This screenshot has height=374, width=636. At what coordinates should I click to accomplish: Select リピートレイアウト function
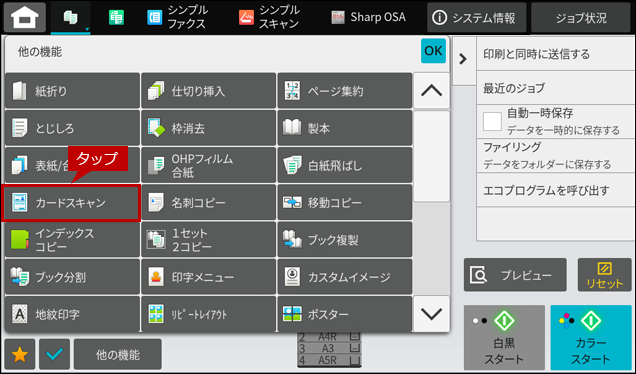[x=208, y=314]
